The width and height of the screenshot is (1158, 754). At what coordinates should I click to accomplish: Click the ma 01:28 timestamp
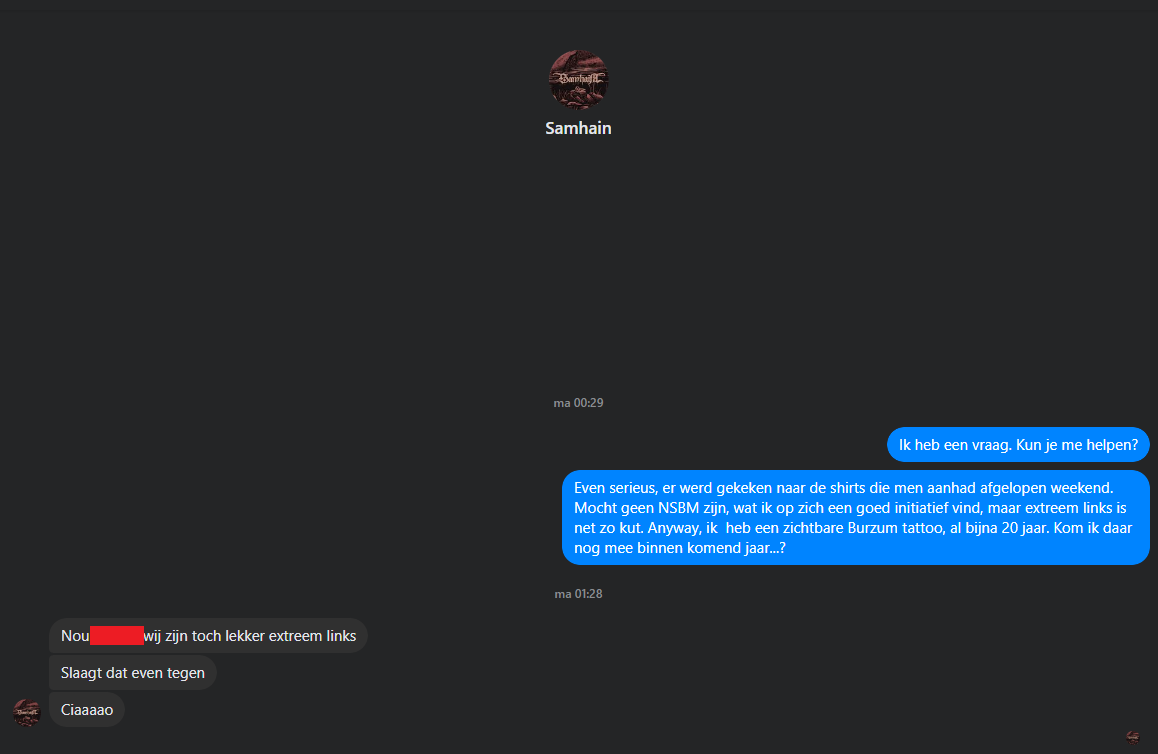coord(578,594)
